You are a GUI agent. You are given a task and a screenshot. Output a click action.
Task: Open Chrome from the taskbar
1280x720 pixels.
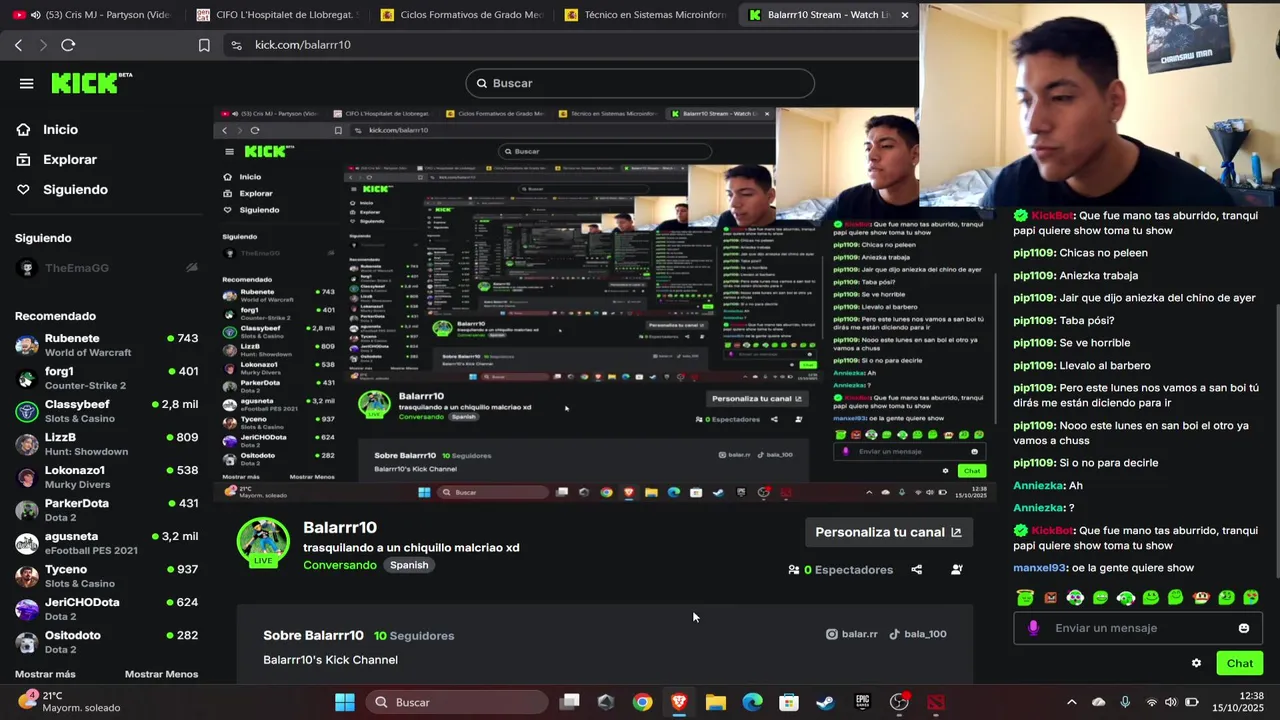[x=643, y=702]
